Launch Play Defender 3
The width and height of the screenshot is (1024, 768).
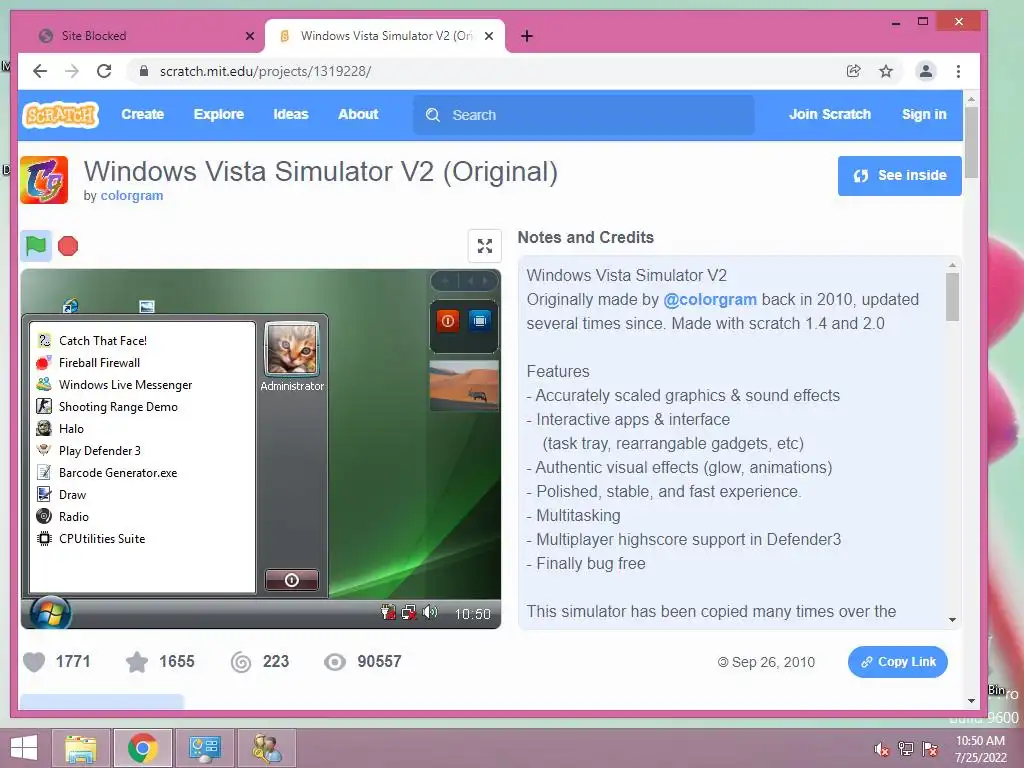coord(99,451)
